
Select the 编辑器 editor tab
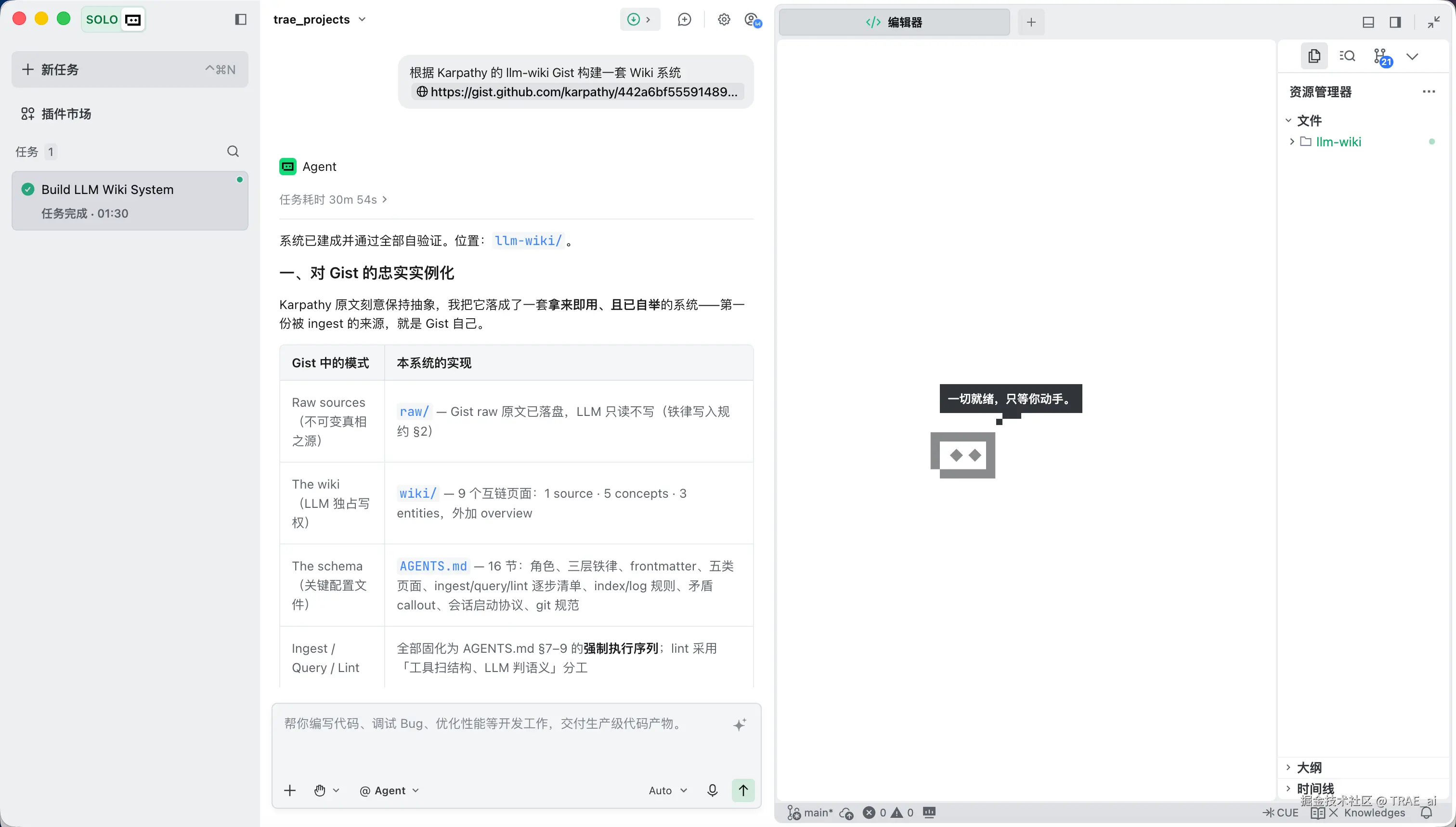[x=894, y=22]
